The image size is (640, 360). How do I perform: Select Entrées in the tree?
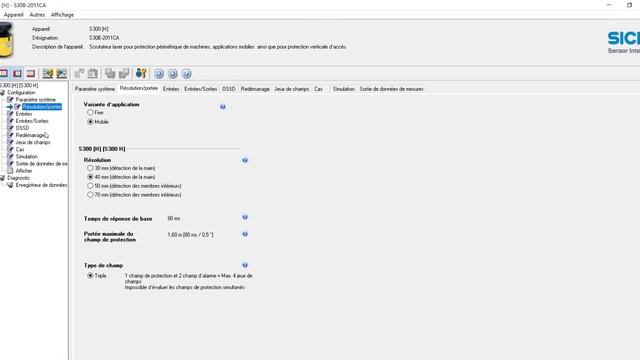pyautogui.click(x=24, y=114)
